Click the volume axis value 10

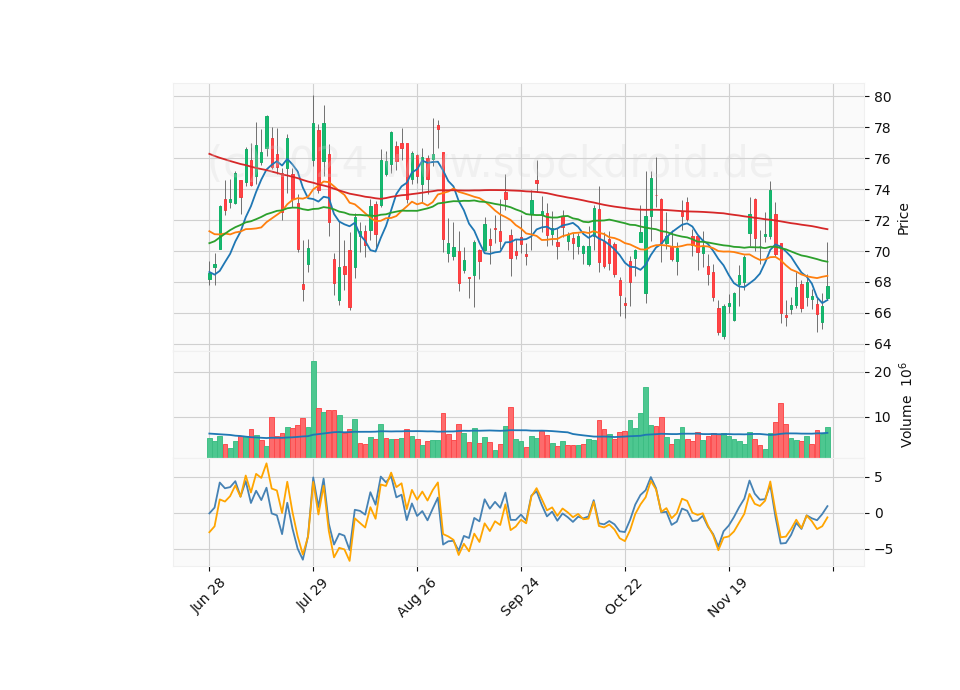882,418
